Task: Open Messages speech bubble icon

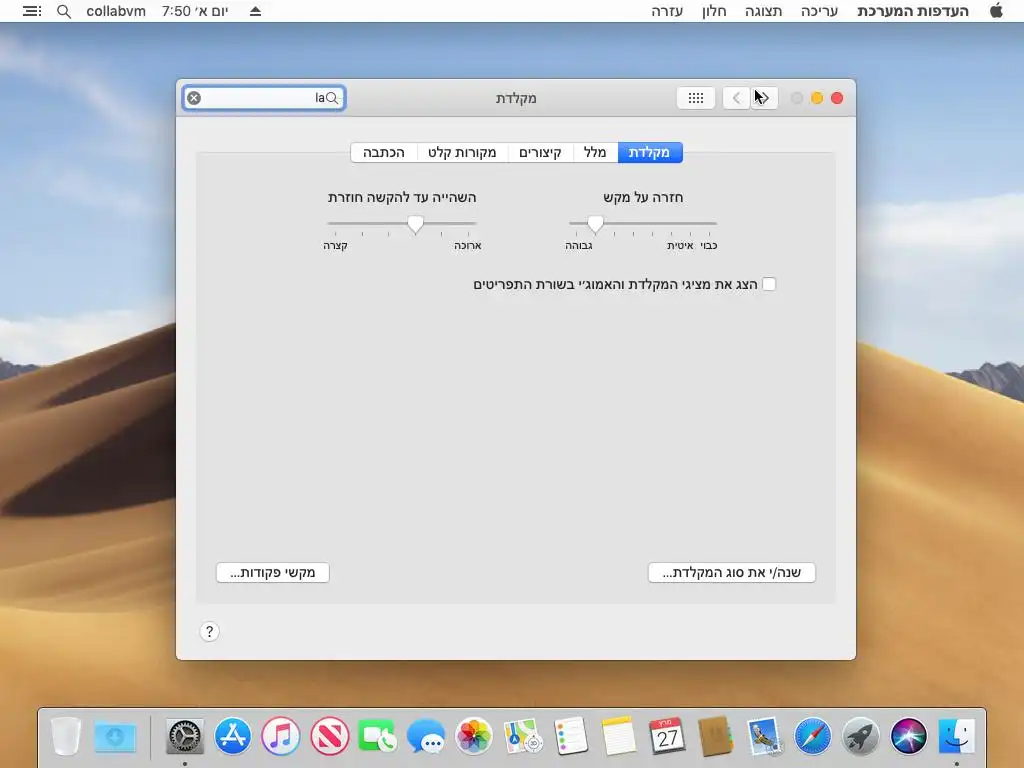Action: (x=426, y=736)
